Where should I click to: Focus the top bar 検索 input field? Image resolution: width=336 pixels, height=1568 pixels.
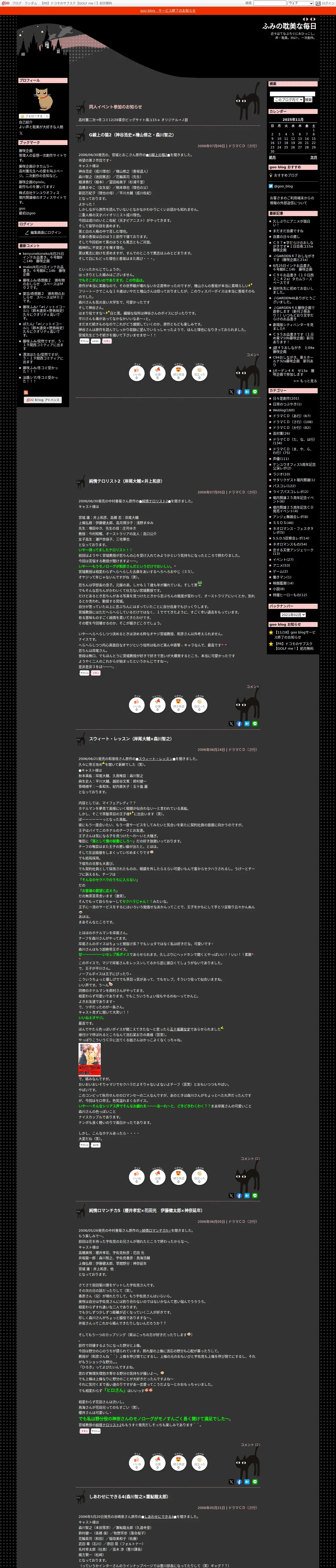(x=270, y=3)
